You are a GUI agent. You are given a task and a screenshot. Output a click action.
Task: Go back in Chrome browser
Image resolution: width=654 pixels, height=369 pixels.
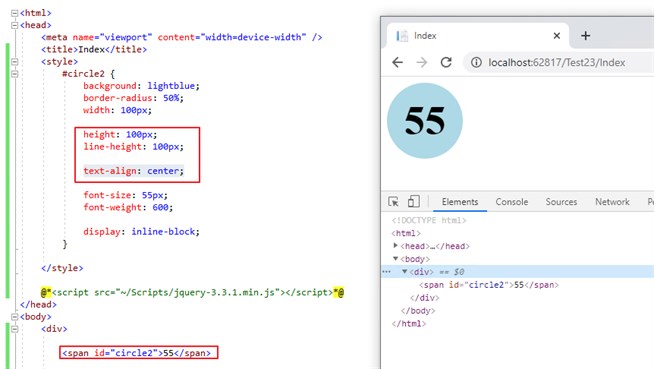coord(397,63)
